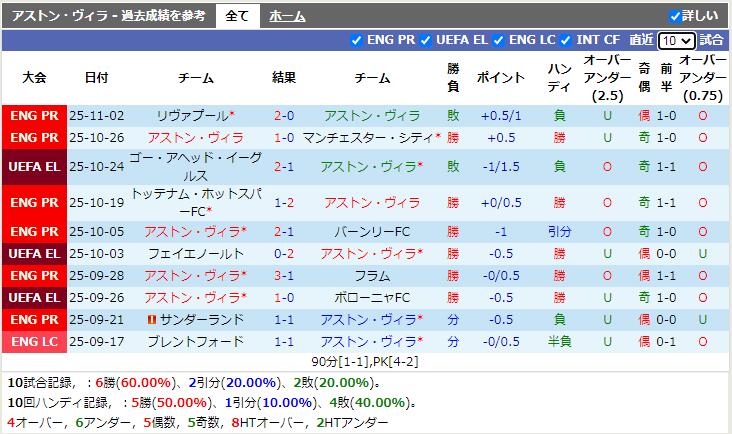Open the 直近 match count dropdown
Viewport: 732px width, 434px height.
coord(677,40)
